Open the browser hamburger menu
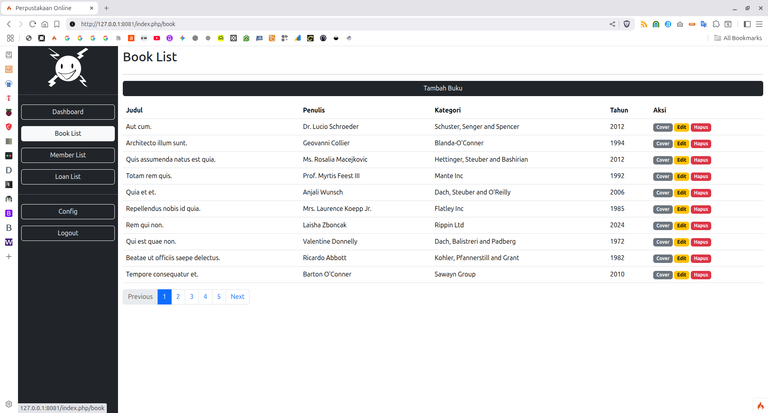Screen dimensions: 768x413 (x=759, y=24)
